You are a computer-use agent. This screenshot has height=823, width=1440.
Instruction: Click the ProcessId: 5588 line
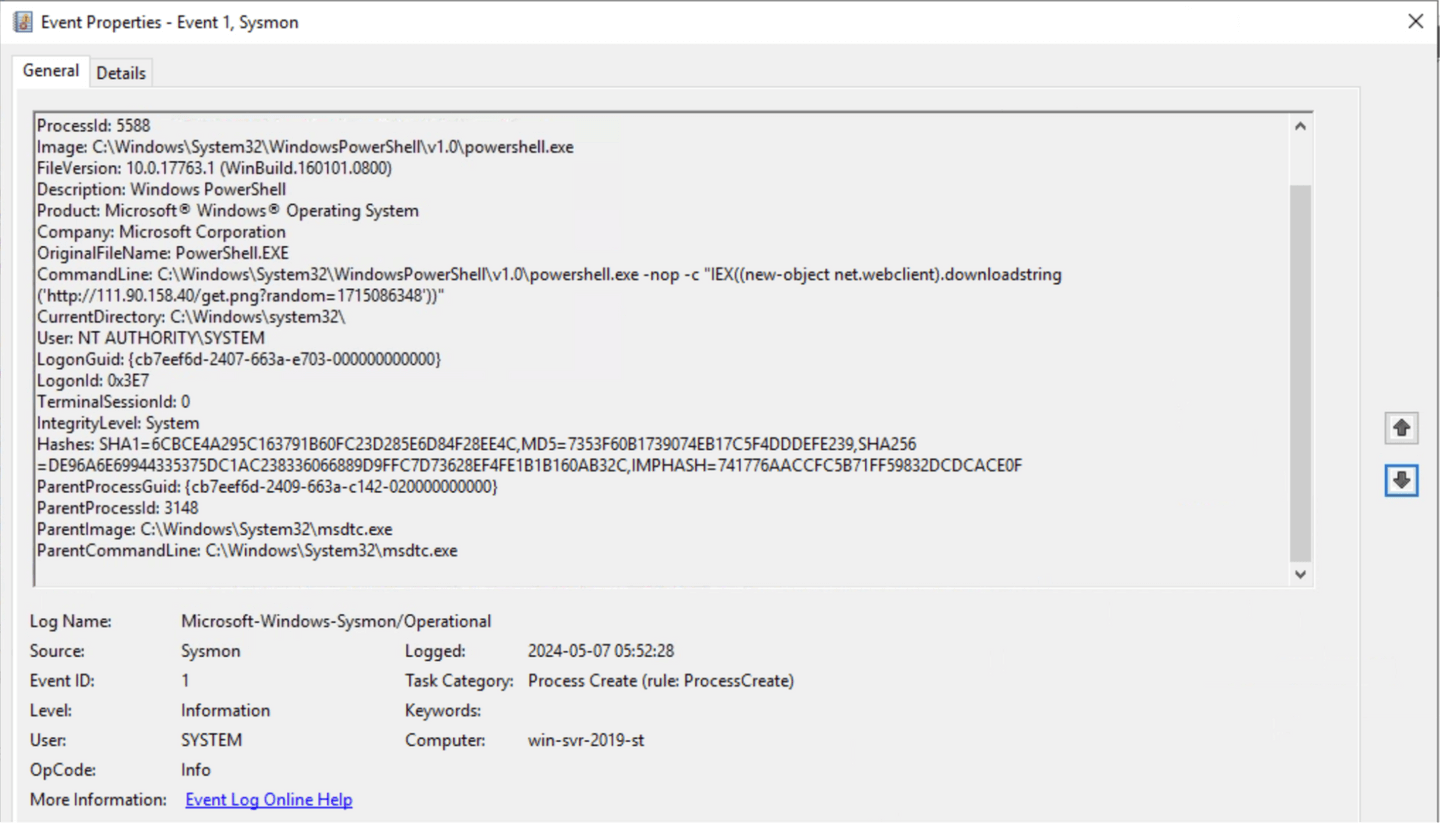pyautogui.click(x=93, y=126)
